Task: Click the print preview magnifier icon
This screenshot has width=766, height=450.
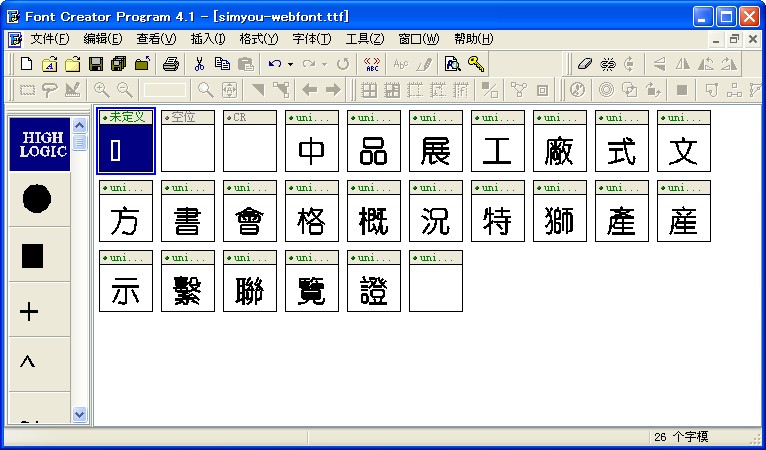Action: (x=452, y=64)
